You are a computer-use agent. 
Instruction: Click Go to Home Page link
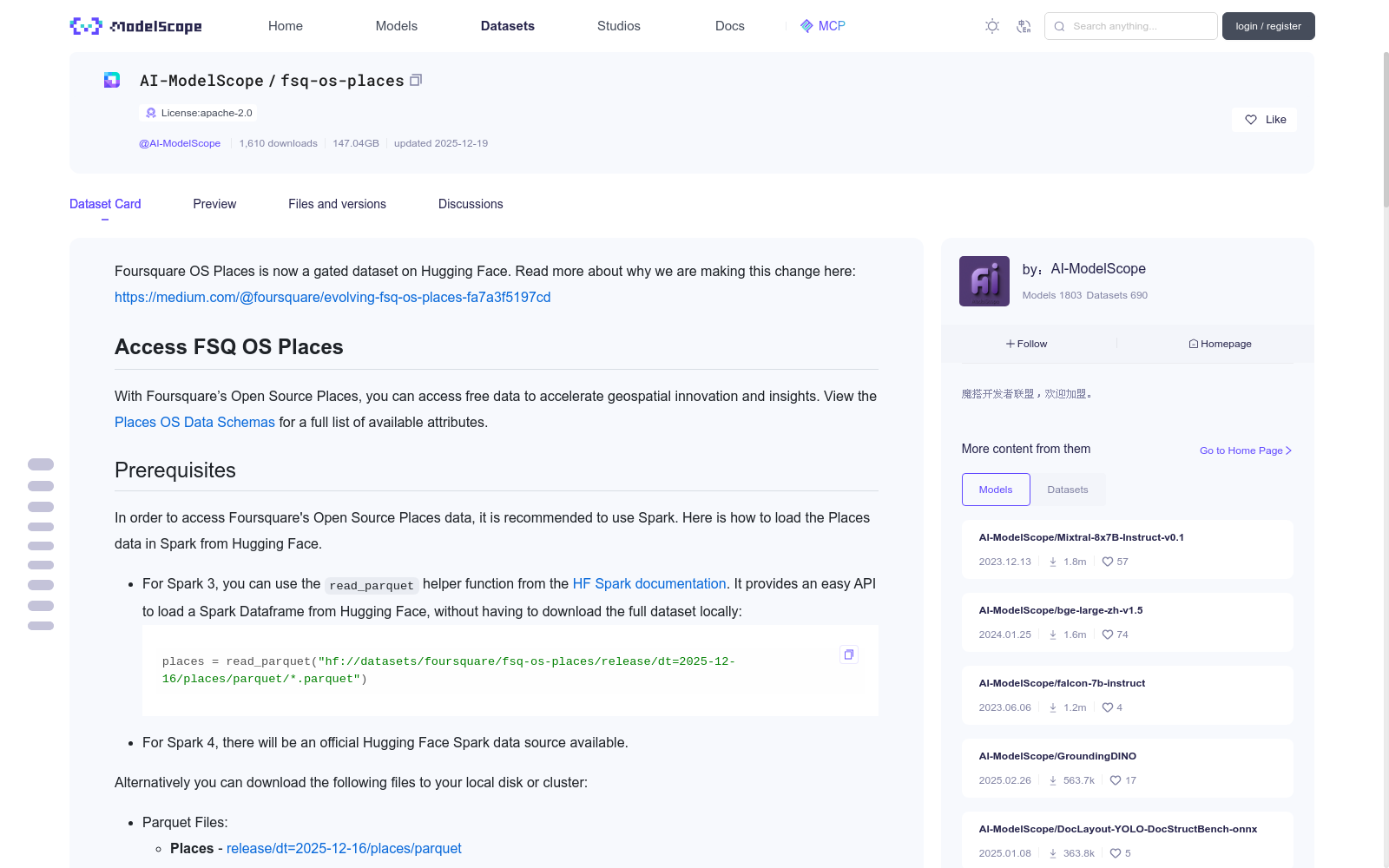coord(1246,450)
